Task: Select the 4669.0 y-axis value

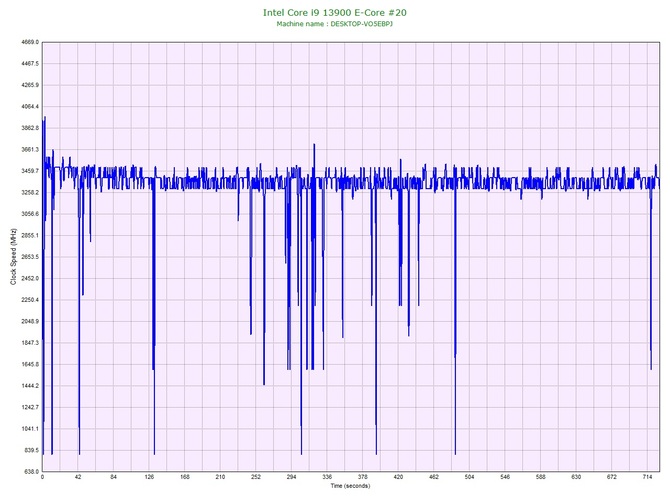Action: click(x=30, y=42)
